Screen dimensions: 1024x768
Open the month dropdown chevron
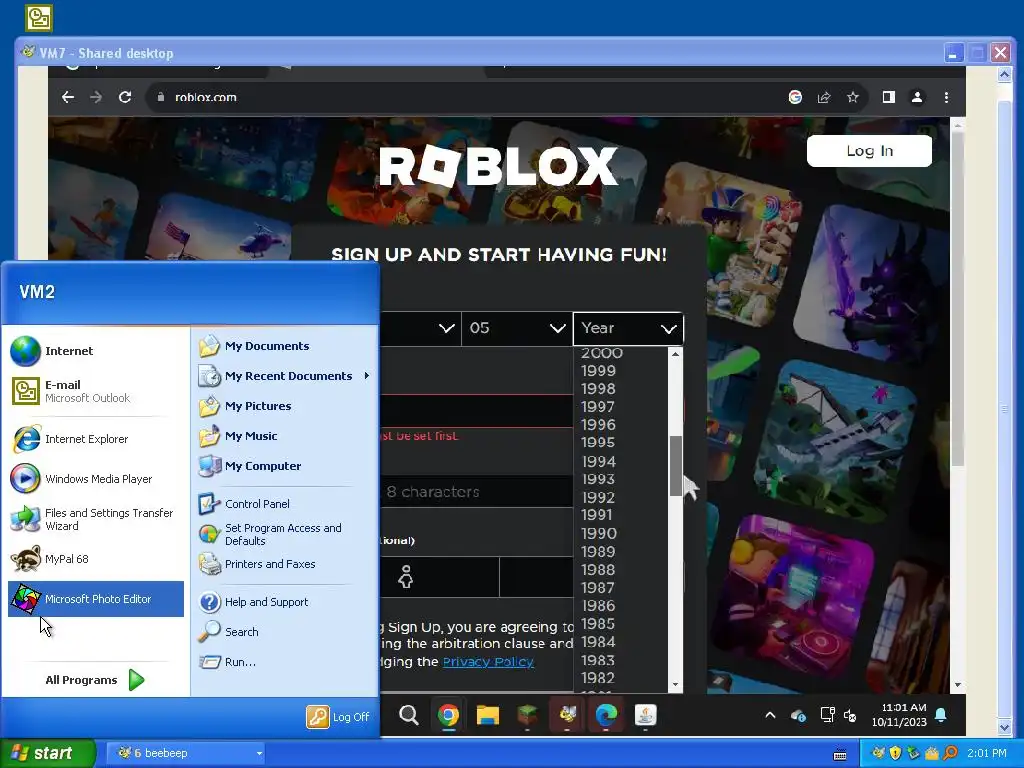tap(447, 328)
